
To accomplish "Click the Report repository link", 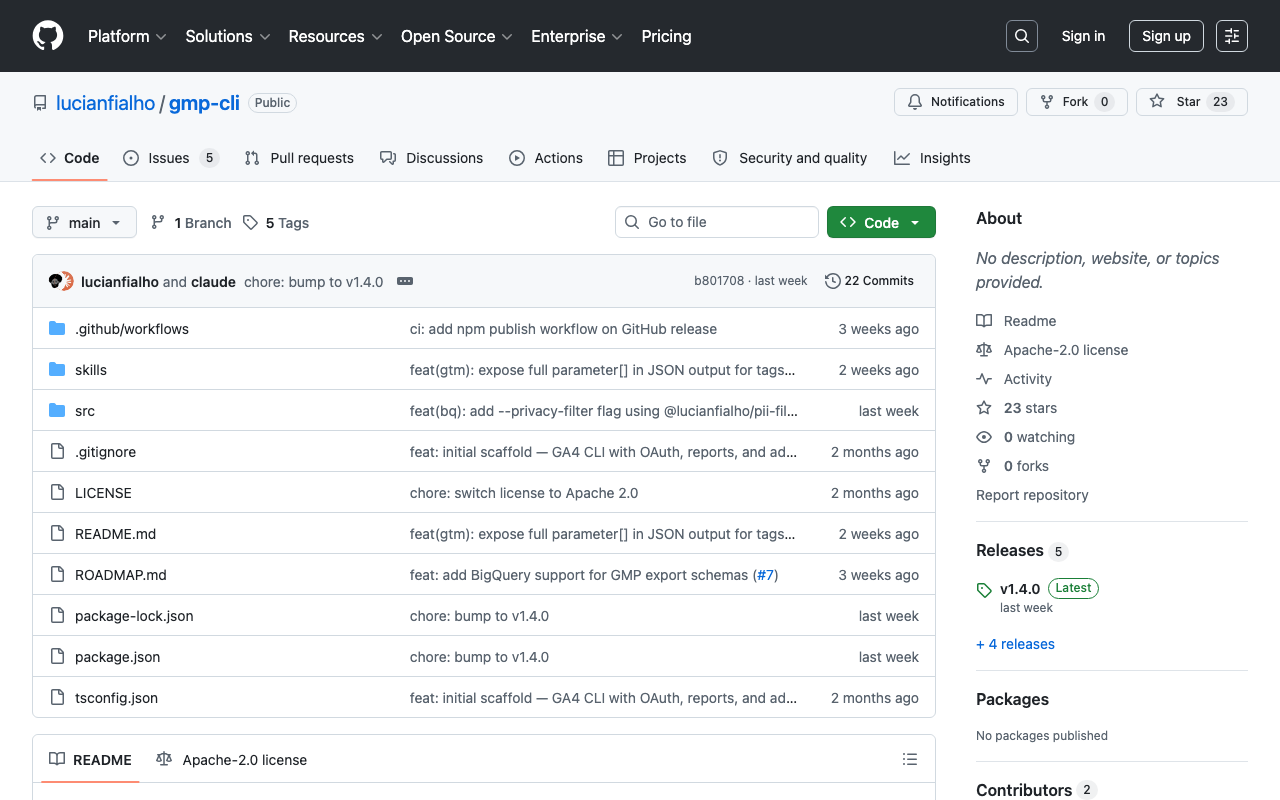I will pos(1032,495).
